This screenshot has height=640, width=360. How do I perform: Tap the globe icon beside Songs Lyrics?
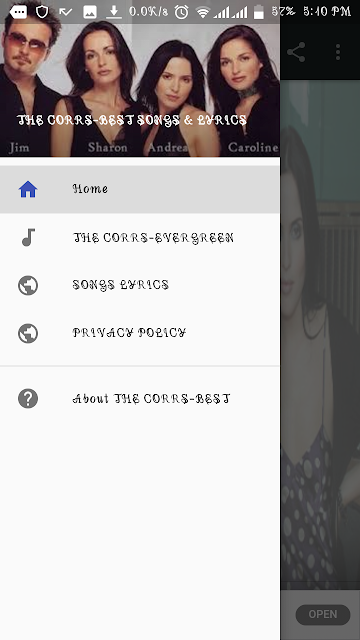point(28,285)
